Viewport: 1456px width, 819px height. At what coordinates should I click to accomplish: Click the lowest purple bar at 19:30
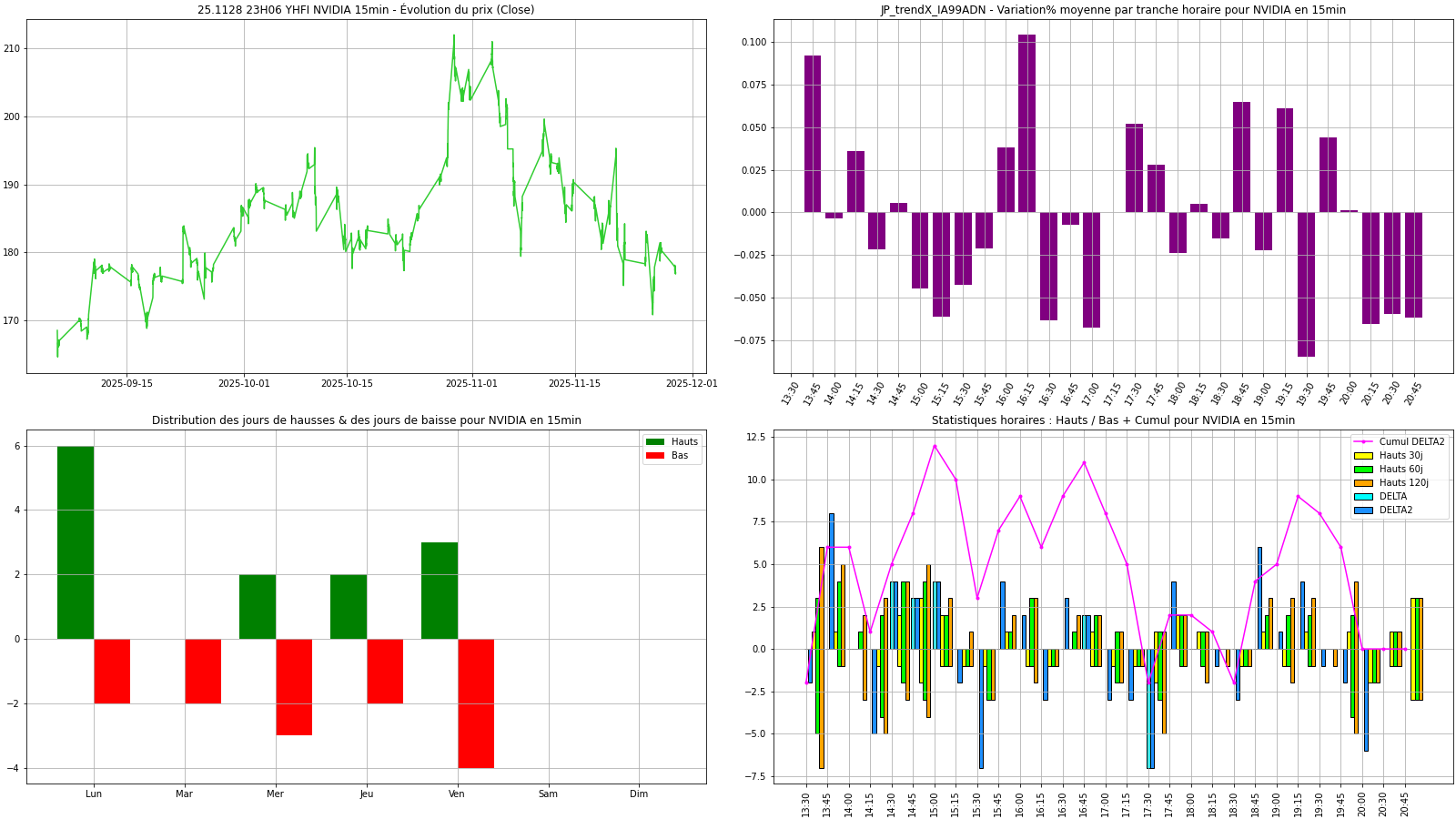(1306, 284)
